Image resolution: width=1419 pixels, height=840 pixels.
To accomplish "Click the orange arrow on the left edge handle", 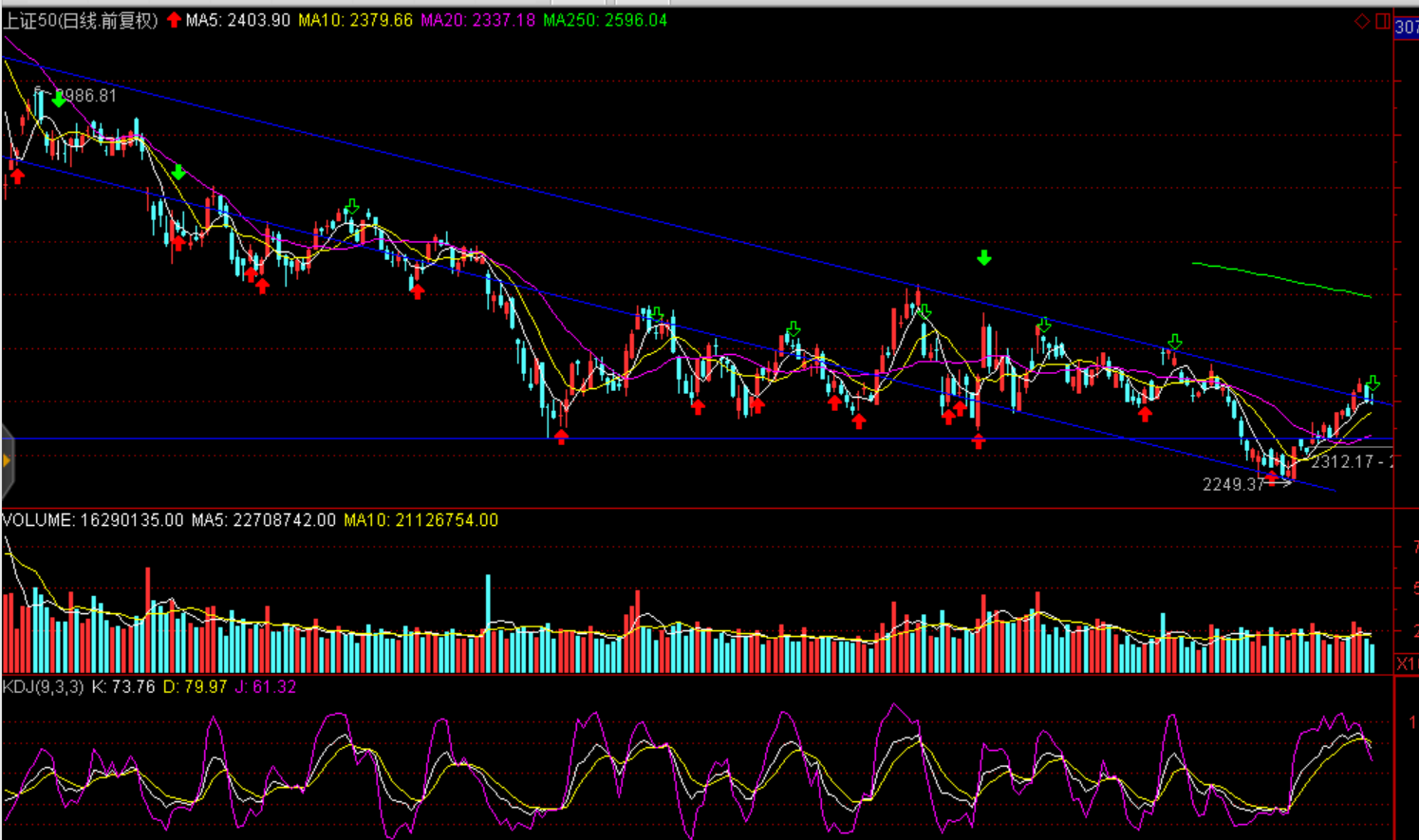I will pos(7,461).
